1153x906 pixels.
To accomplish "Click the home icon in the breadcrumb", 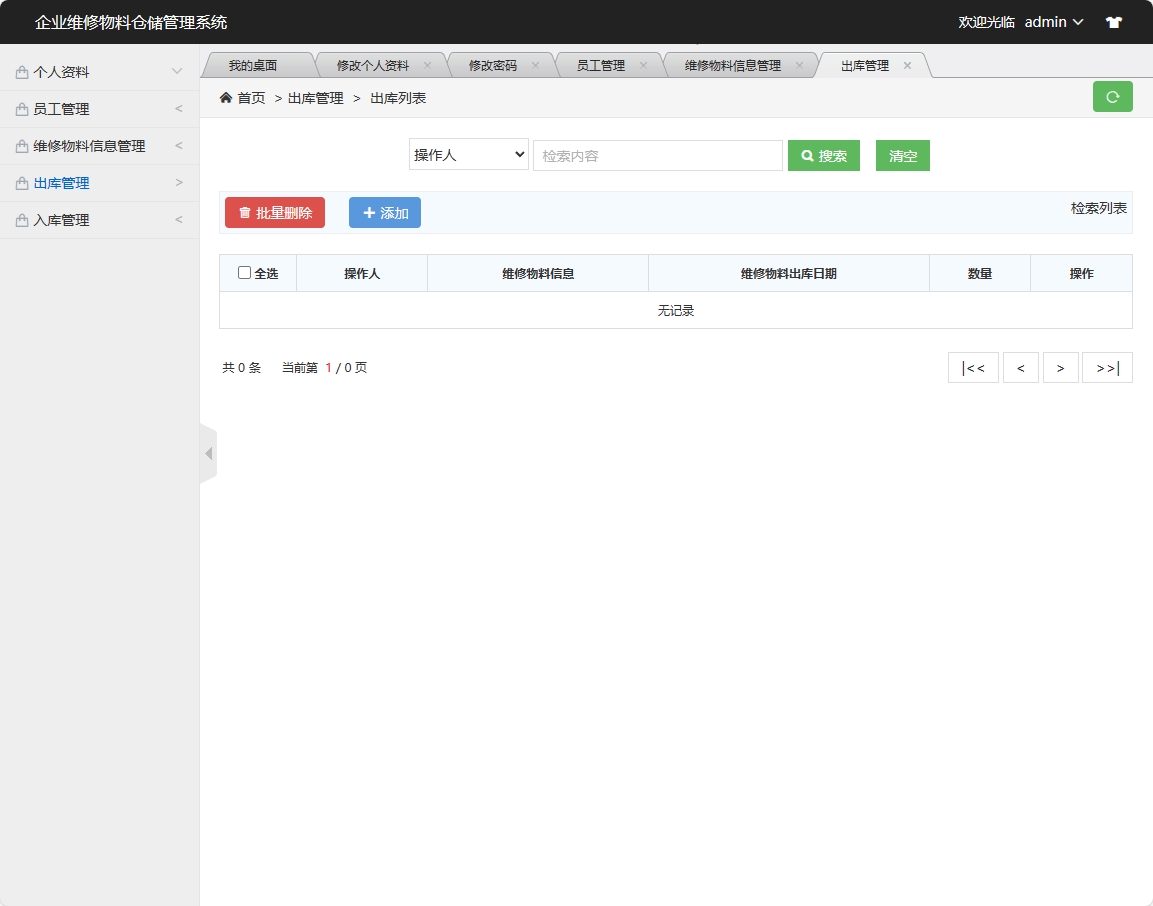I will tap(227, 97).
